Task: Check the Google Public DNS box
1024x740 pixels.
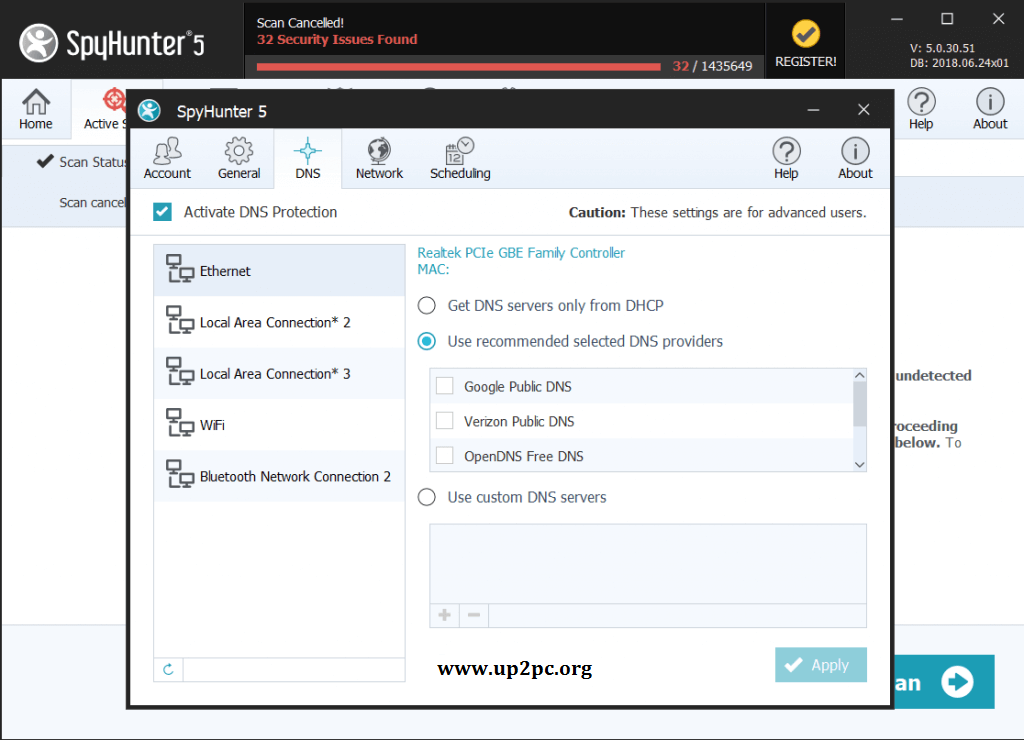Action: point(445,386)
